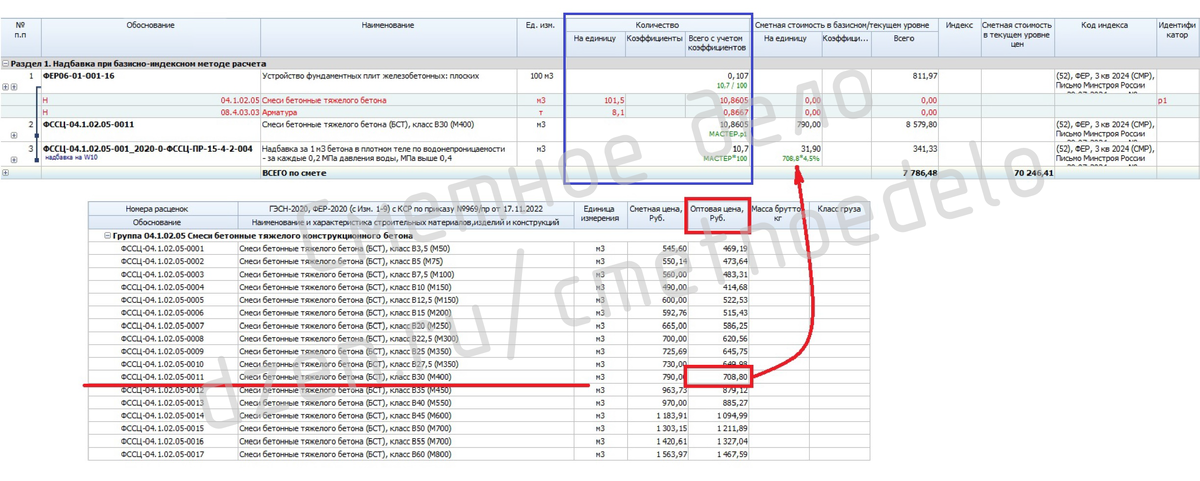Viewport: 1200px width, 481px height.
Task: Collapse section 'Раздел 1. Надбавка при базисно-индексном методе расчета'
Action: [x=5, y=64]
